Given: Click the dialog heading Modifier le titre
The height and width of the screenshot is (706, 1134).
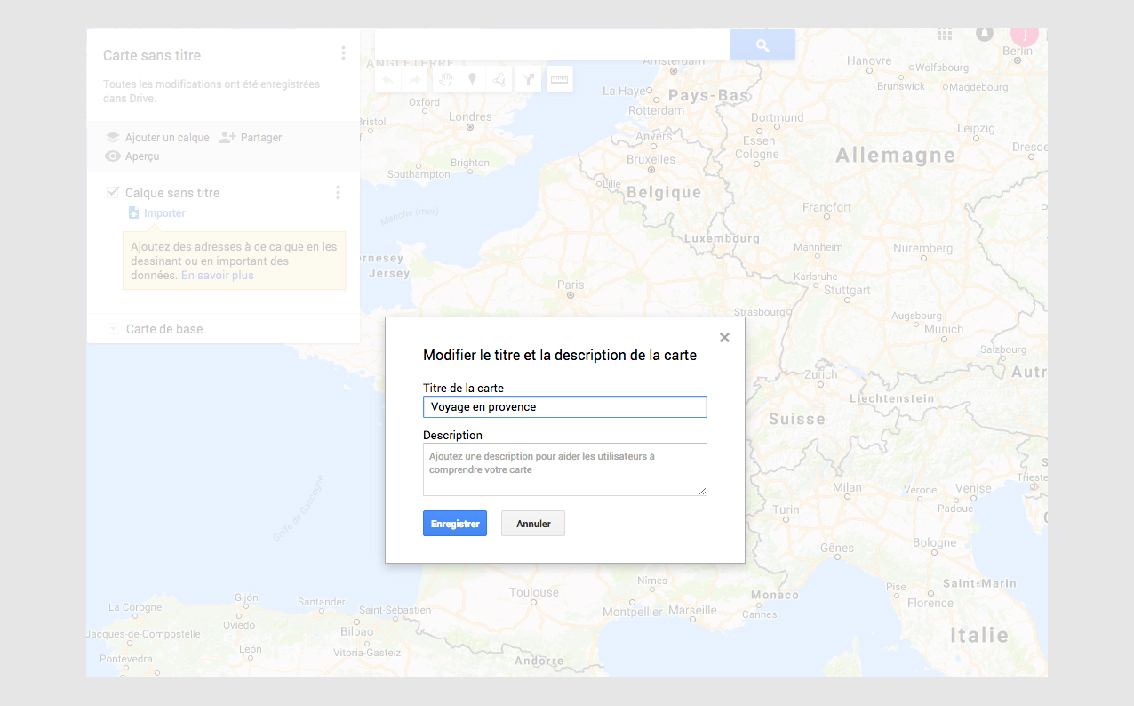Looking at the screenshot, I should [560, 355].
